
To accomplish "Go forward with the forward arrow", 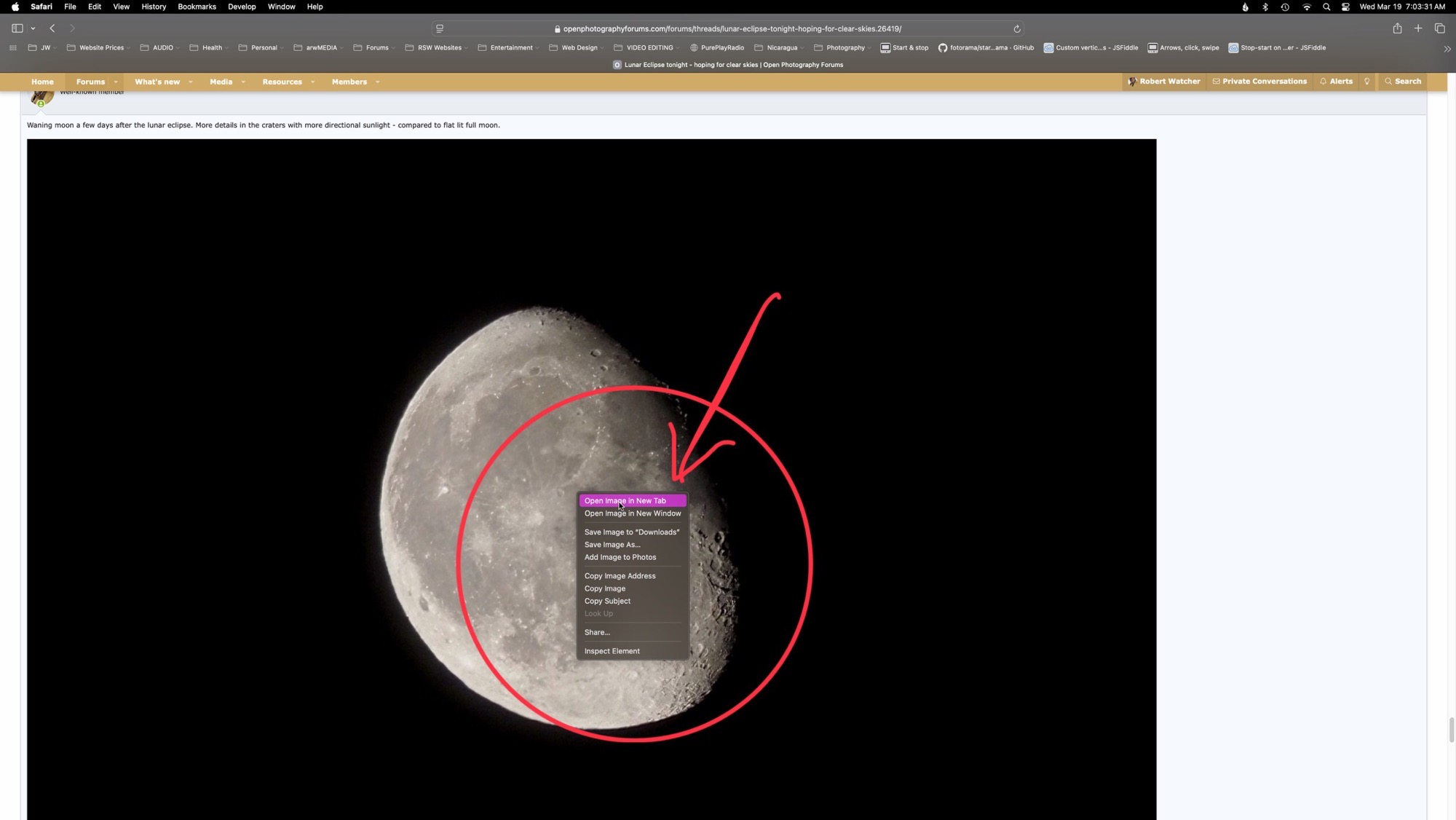I will [72, 28].
